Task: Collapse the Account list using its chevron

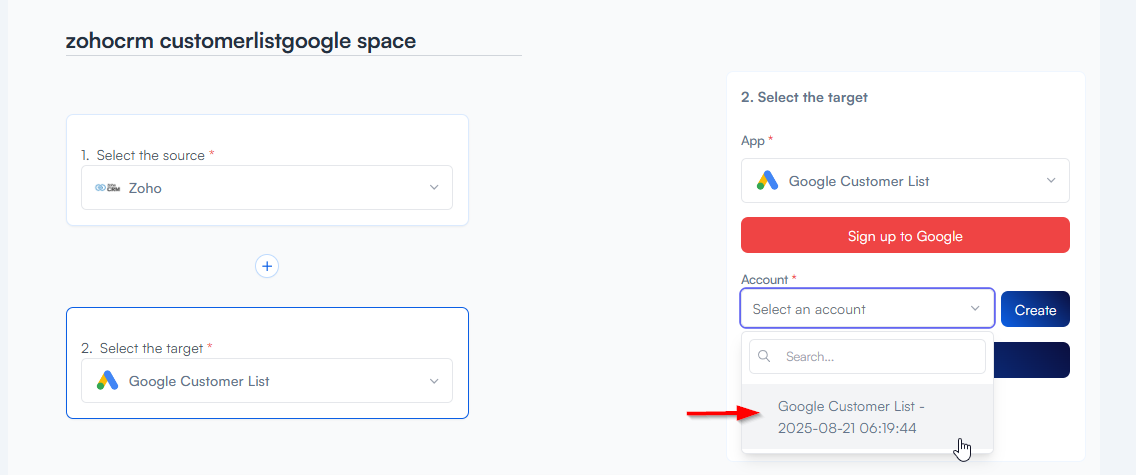Action: click(x=975, y=309)
